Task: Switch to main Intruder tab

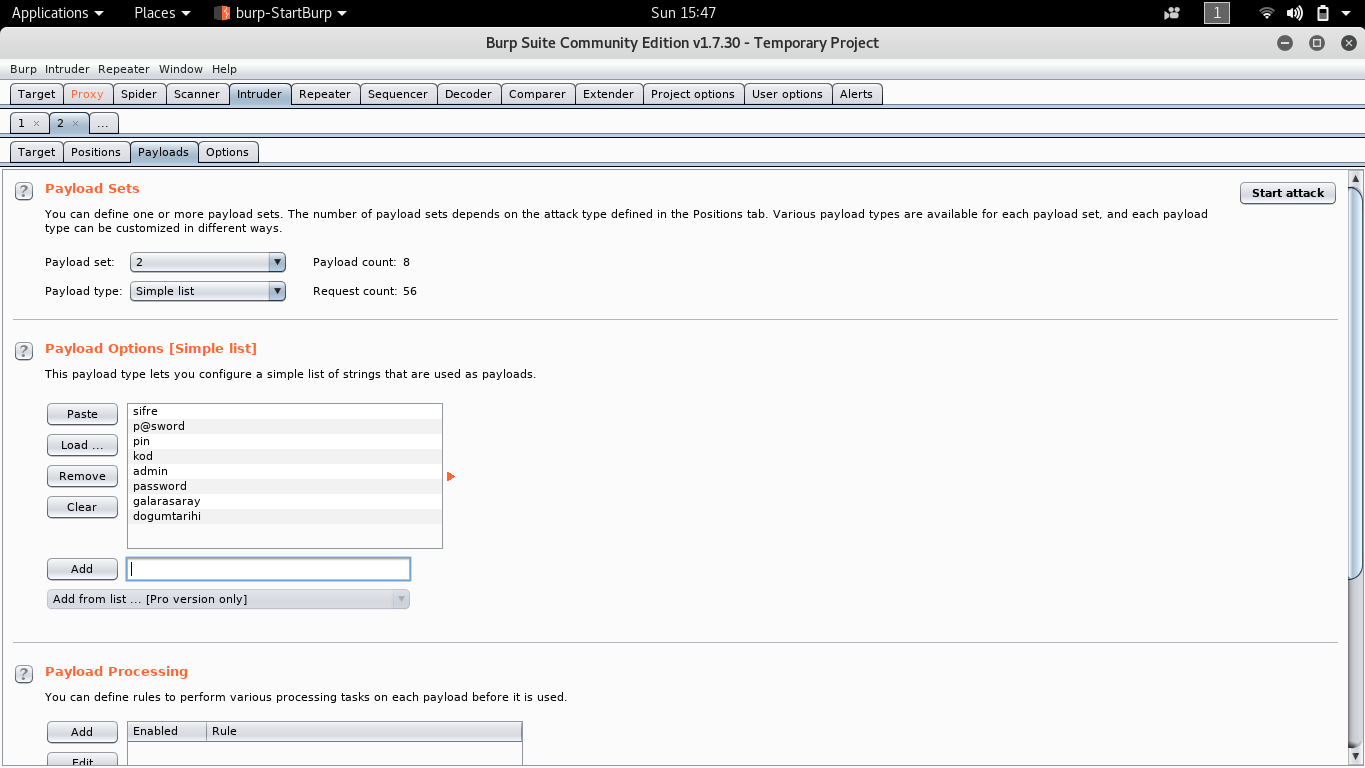Action: pyautogui.click(x=259, y=94)
